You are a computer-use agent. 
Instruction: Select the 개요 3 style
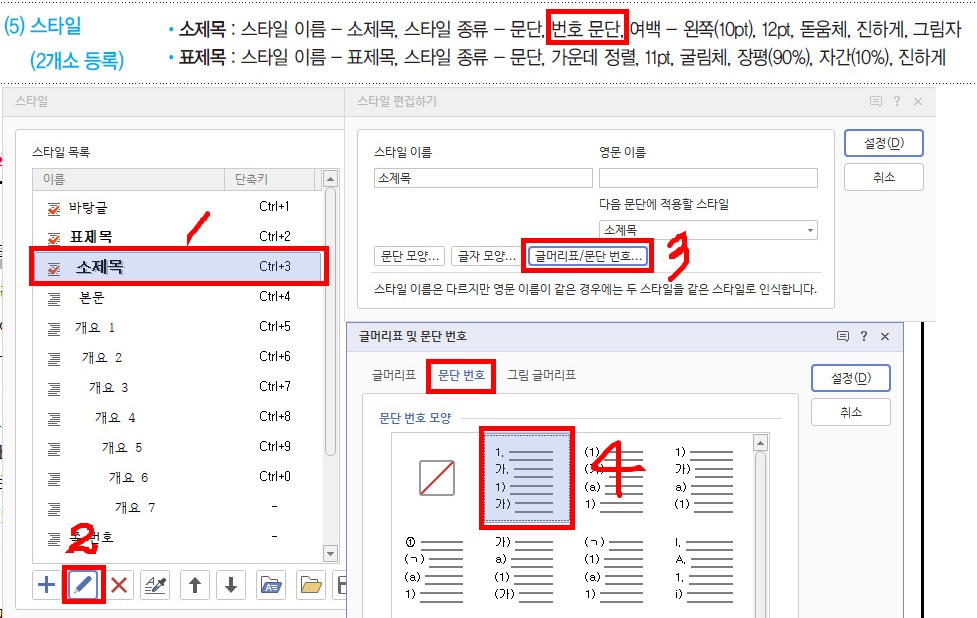pyautogui.click(x=178, y=387)
